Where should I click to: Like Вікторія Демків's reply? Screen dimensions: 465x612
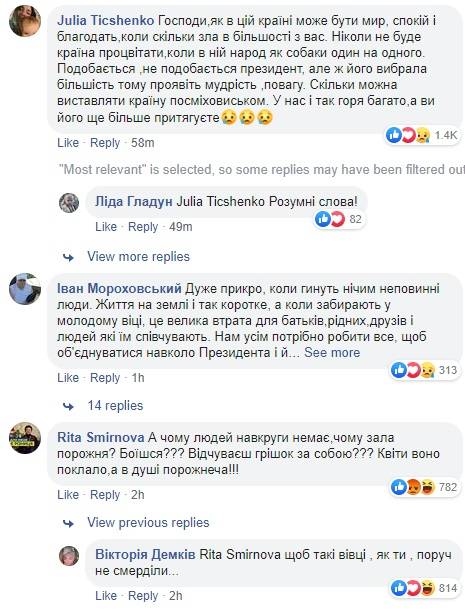coord(106,596)
